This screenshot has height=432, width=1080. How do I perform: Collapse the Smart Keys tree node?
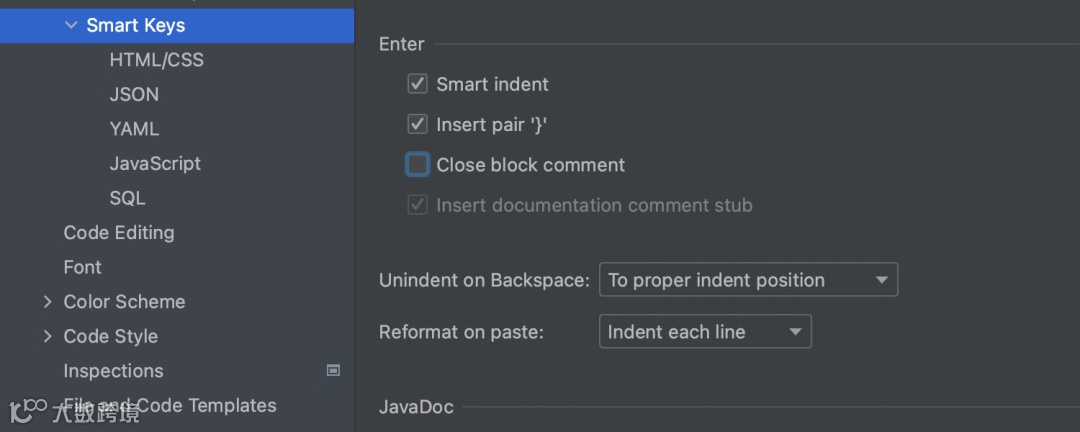71,26
